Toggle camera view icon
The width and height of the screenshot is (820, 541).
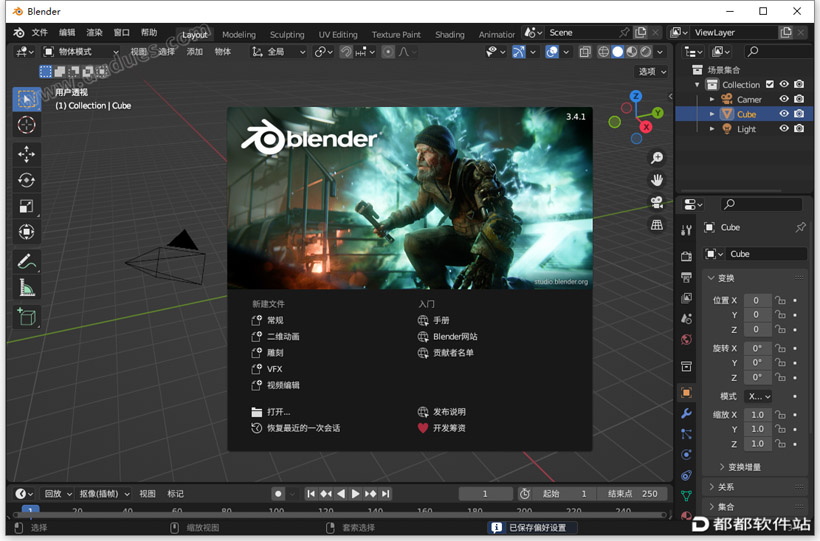coord(656,202)
